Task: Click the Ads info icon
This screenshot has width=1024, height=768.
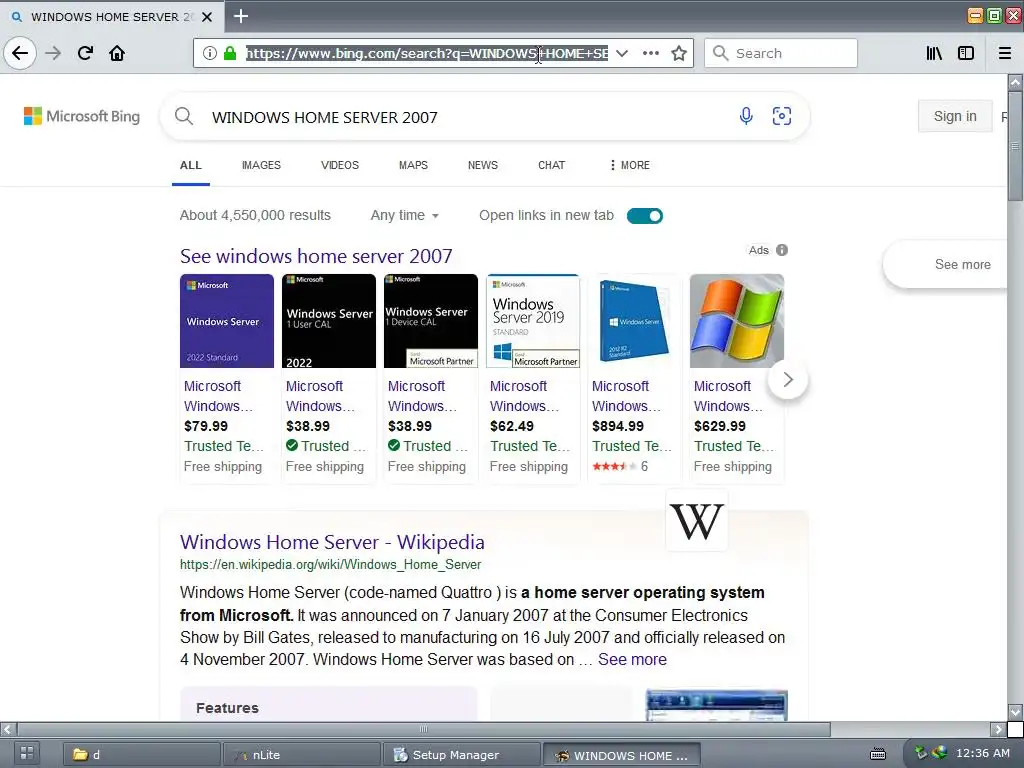Action: coord(782,250)
